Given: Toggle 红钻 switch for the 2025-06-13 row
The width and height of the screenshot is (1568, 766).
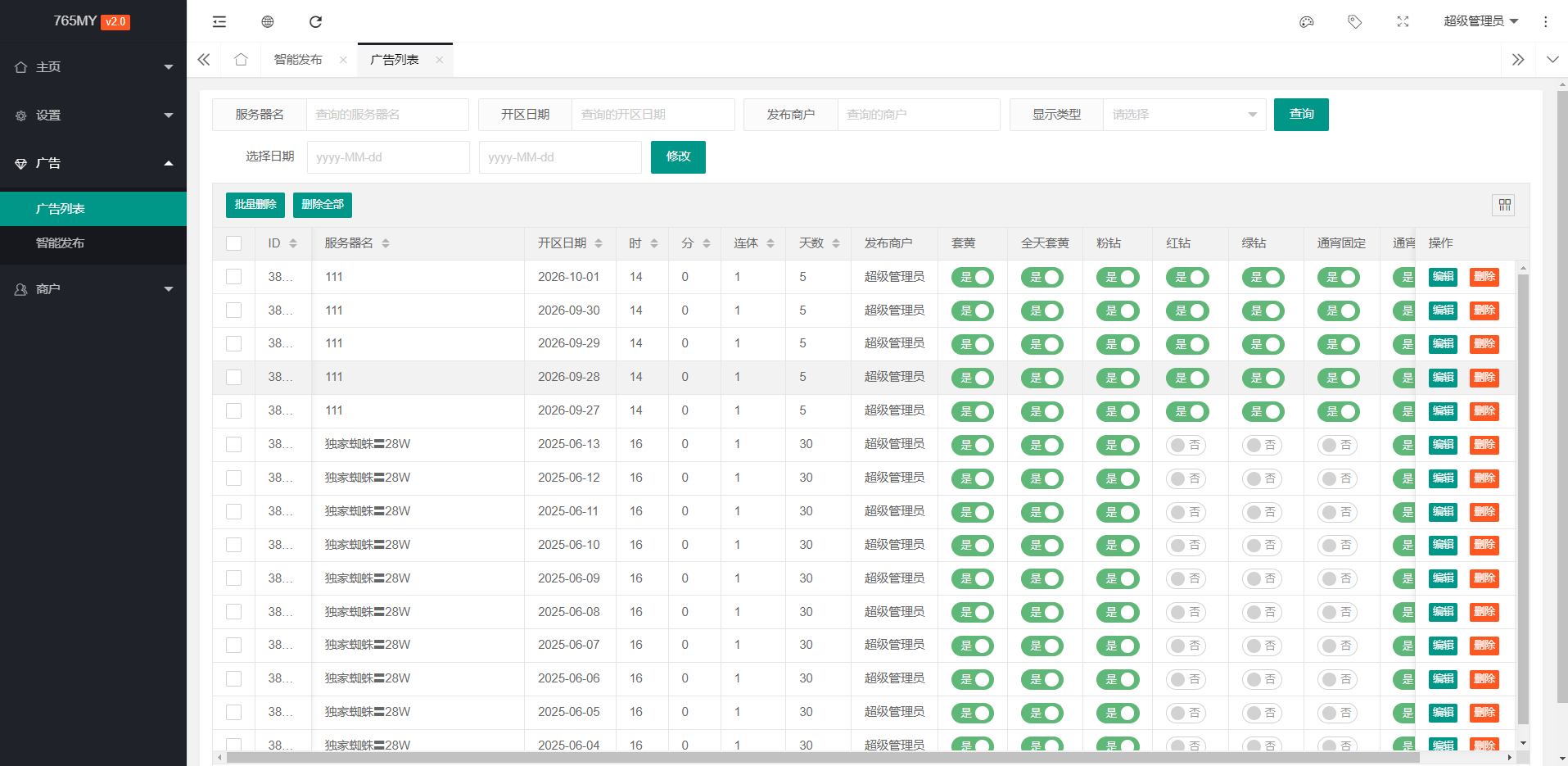Looking at the screenshot, I should (1186, 445).
